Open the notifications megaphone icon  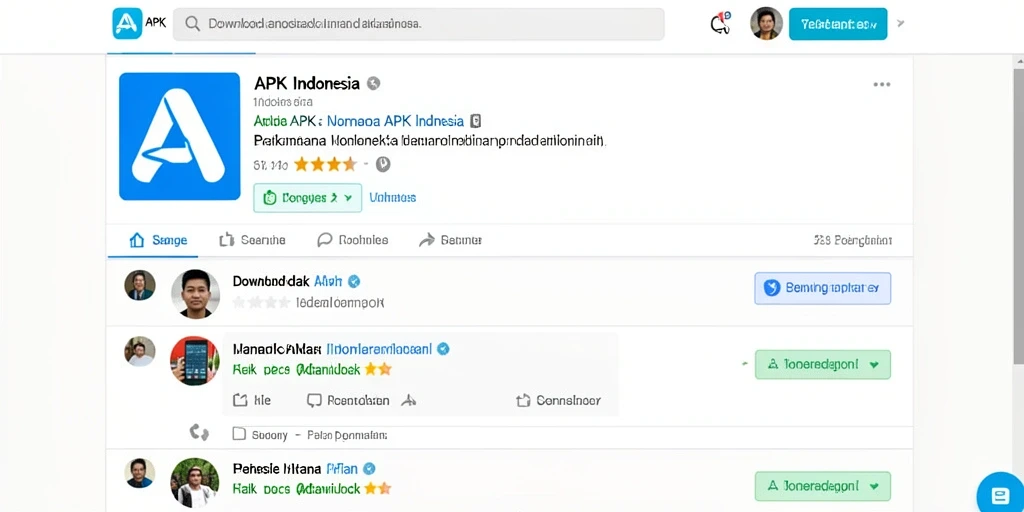coord(720,23)
